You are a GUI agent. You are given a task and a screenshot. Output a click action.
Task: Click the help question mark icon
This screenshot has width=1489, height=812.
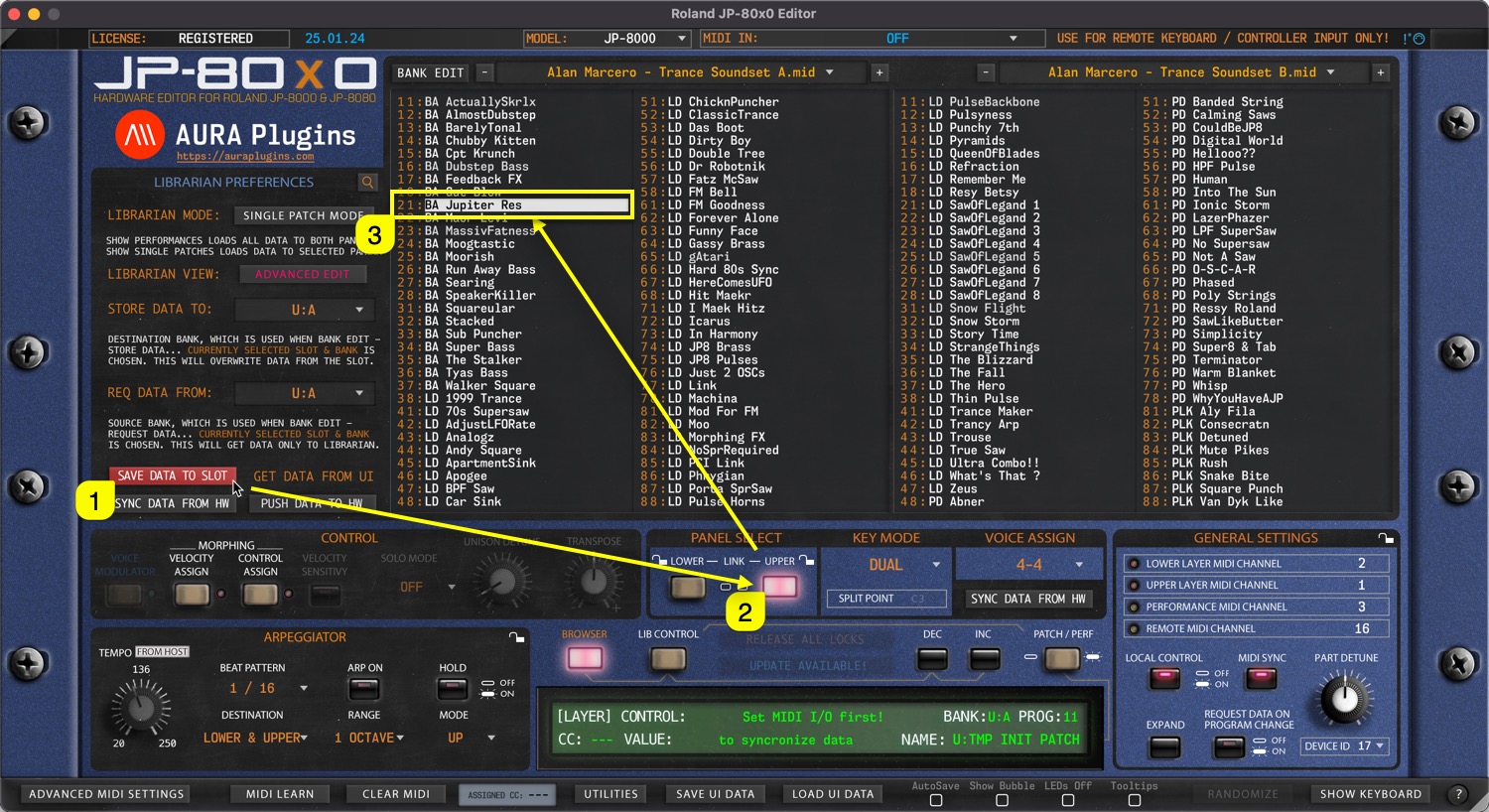click(1458, 794)
